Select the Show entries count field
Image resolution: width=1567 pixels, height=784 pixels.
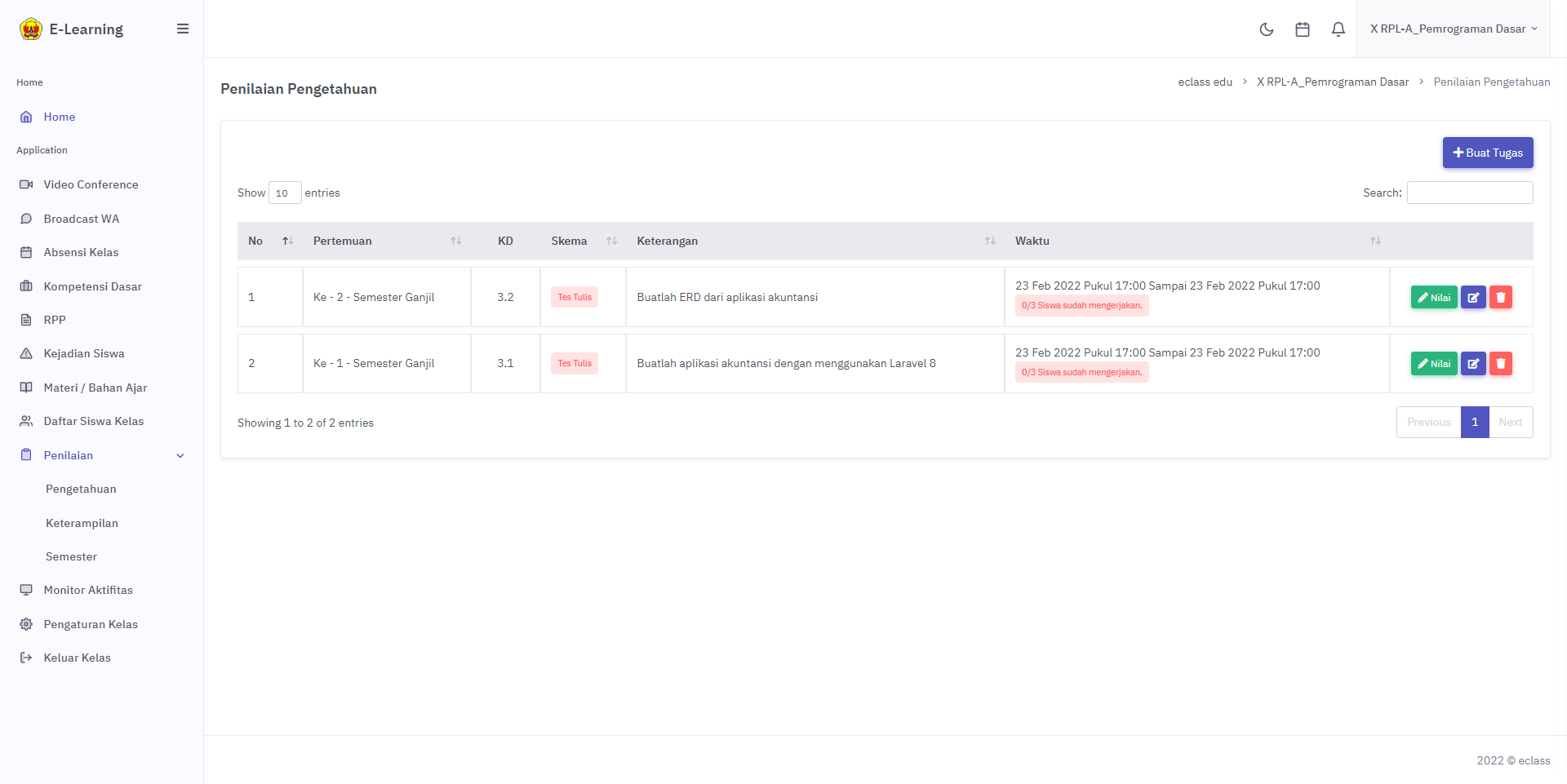tap(285, 193)
